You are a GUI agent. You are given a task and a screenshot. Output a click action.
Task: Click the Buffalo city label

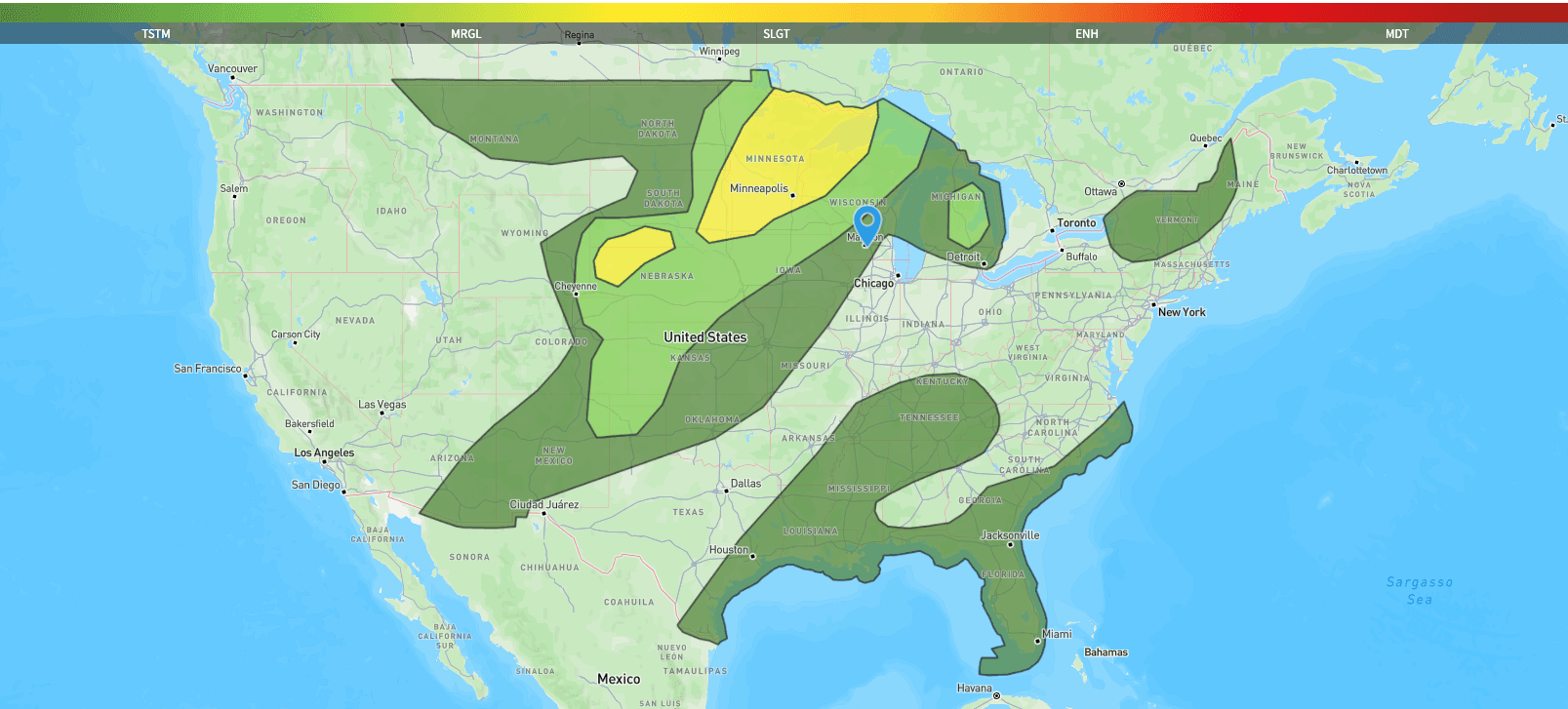tap(1081, 257)
